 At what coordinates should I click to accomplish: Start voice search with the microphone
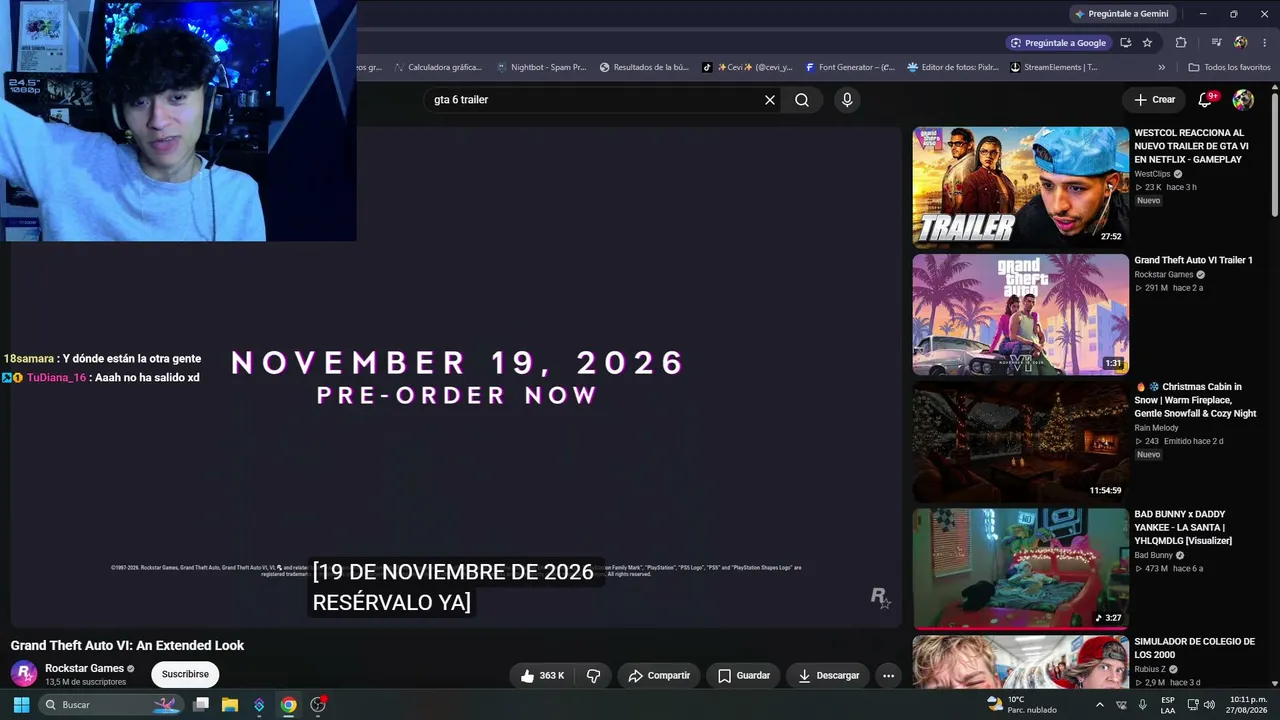click(x=847, y=100)
